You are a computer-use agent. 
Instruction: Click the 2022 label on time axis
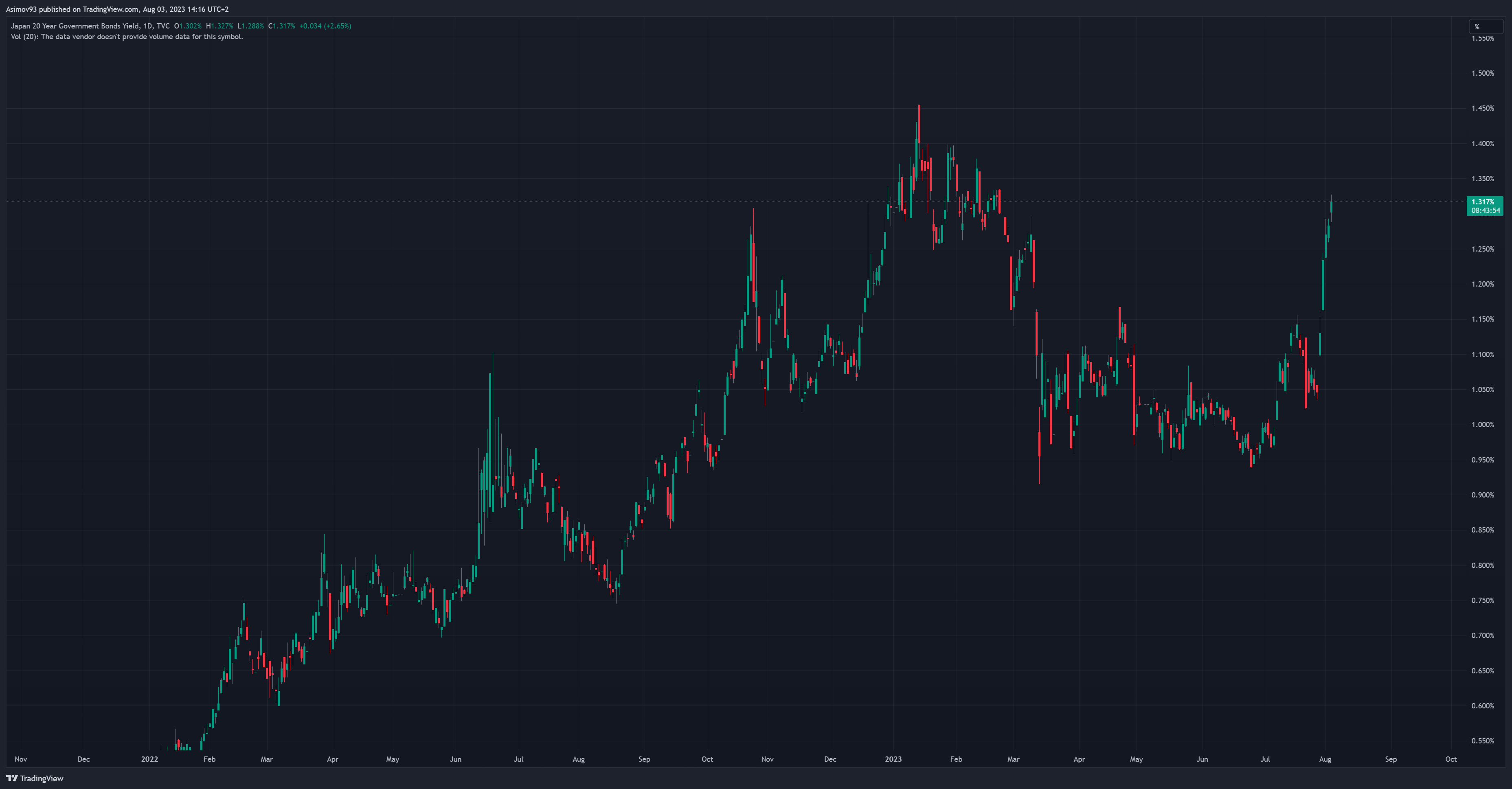tap(150, 759)
